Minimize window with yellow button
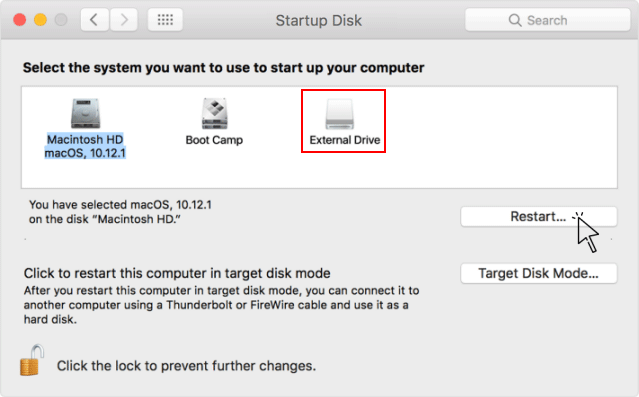The width and height of the screenshot is (639, 397). 40,20
